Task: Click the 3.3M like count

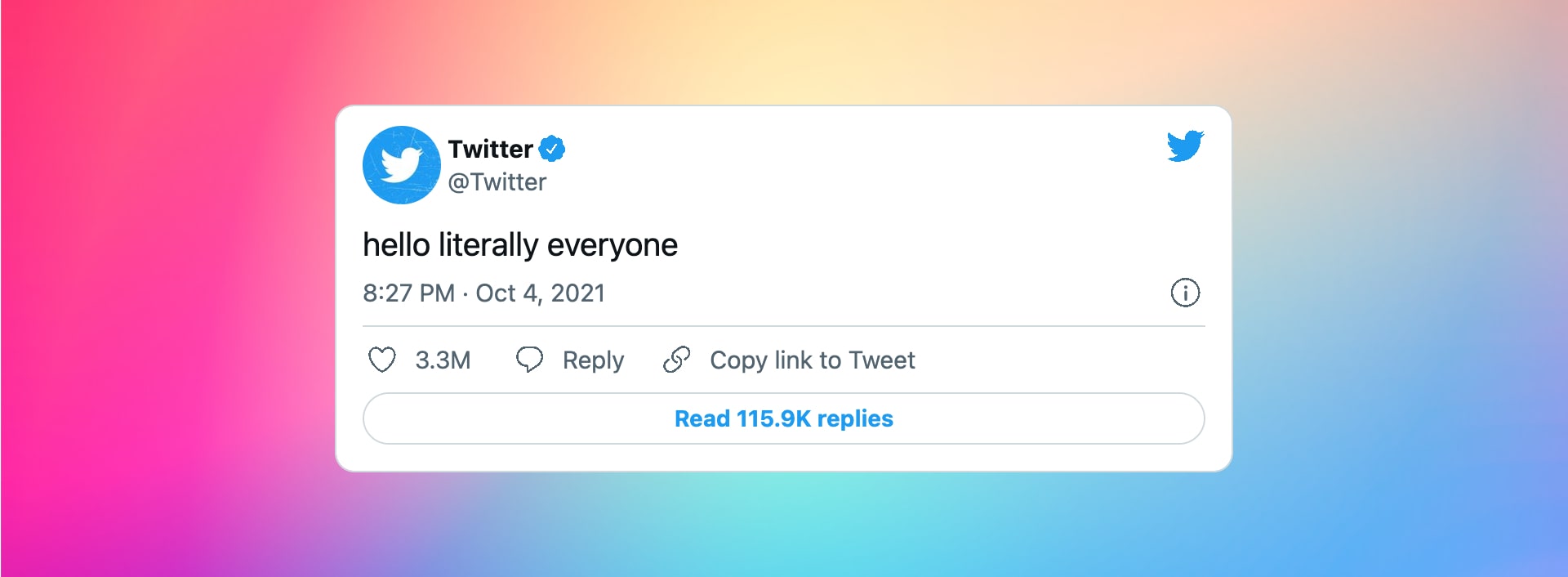Action: coord(443,360)
